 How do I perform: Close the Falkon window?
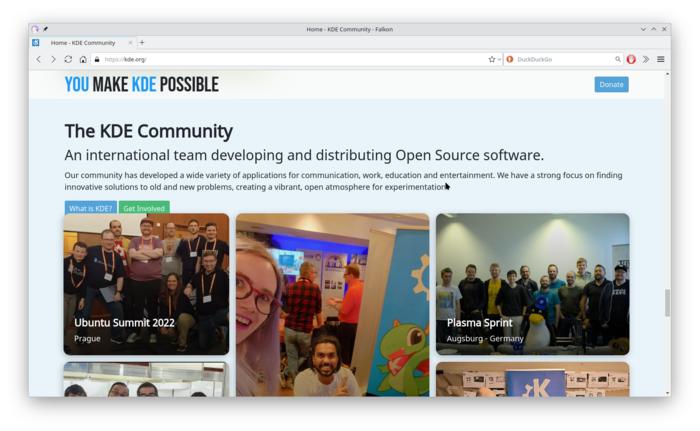pos(664,29)
